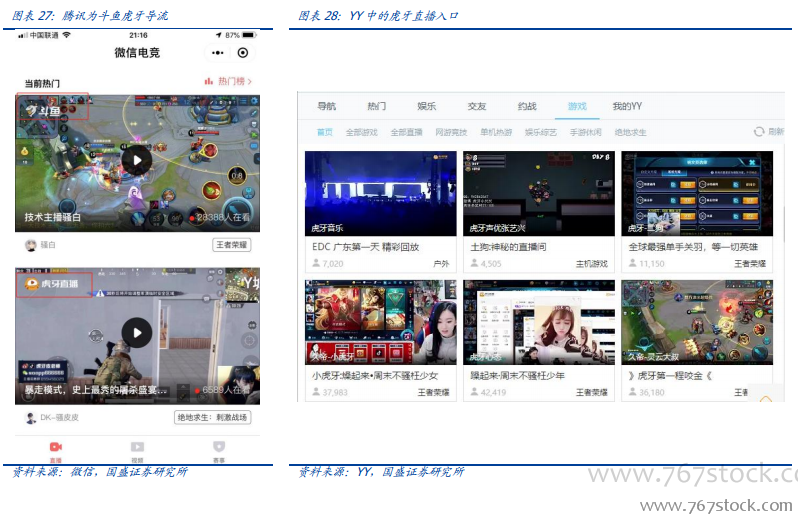Switch to YY 娱乐 tab
The image size is (798, 520).
pyautogui.click(x=426, y=106)
